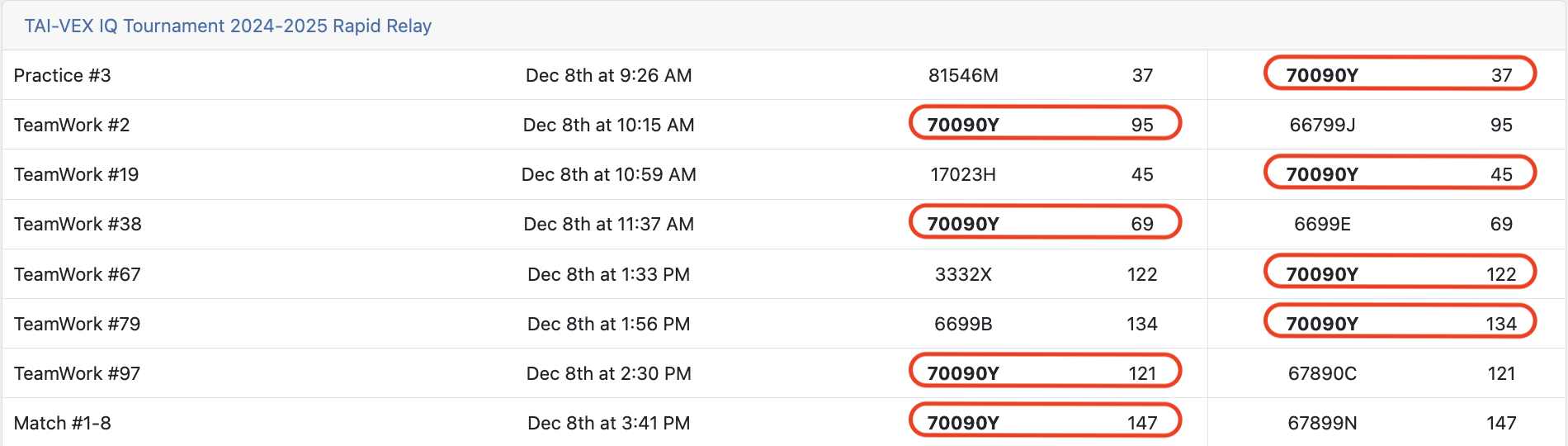Viewport: 1568px width, 446px height.
Task: Click team 6699B in TeamWork #79
Action: pos(963,324)
